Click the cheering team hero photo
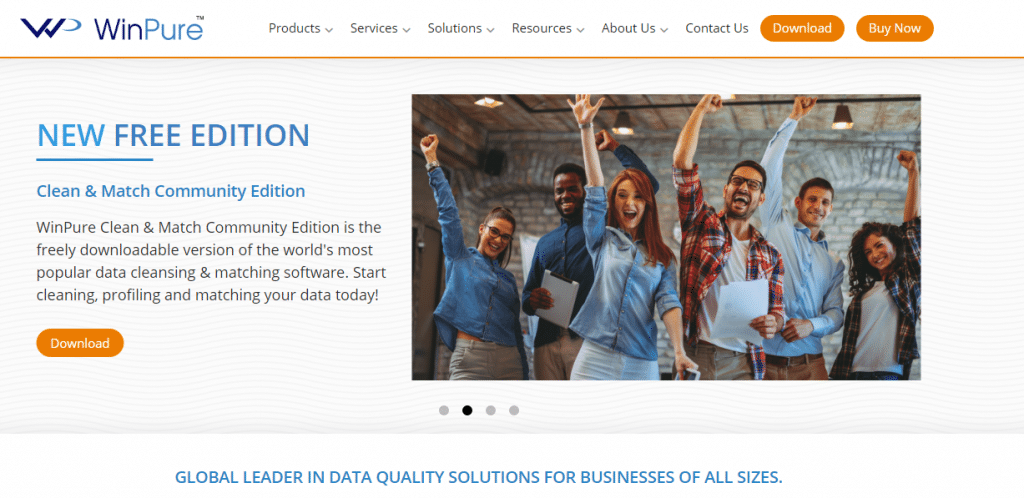This screenshot has width=1024, height=498. tap(666, 237)
